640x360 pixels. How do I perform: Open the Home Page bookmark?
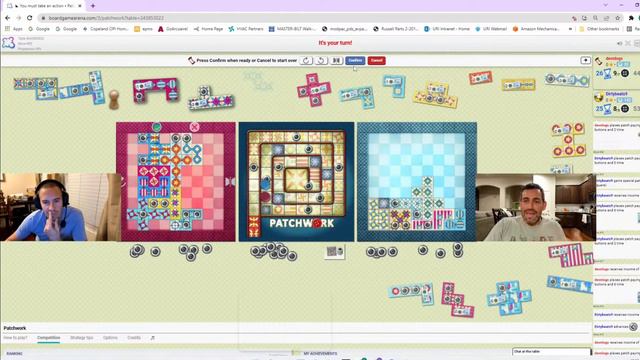coord(208,29)
